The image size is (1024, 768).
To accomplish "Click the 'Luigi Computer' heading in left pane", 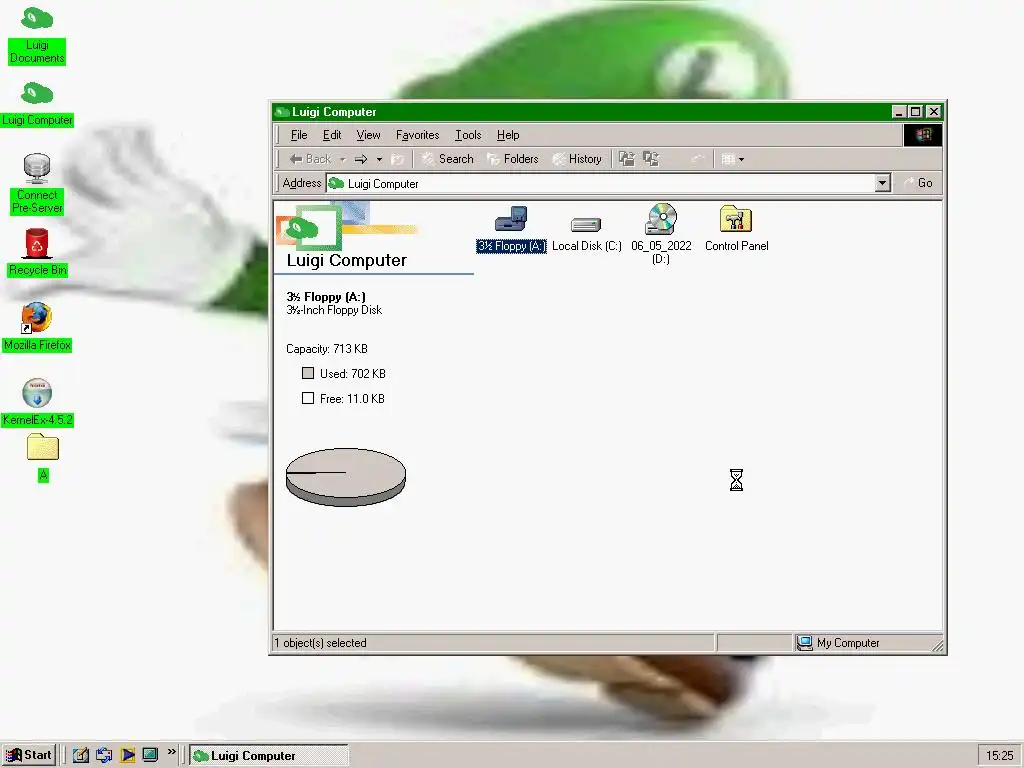I will click(x=347, y=260).
